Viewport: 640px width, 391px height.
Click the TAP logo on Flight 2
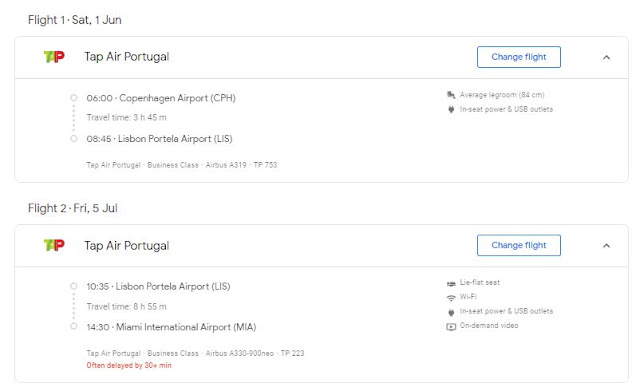pos(54,245)
